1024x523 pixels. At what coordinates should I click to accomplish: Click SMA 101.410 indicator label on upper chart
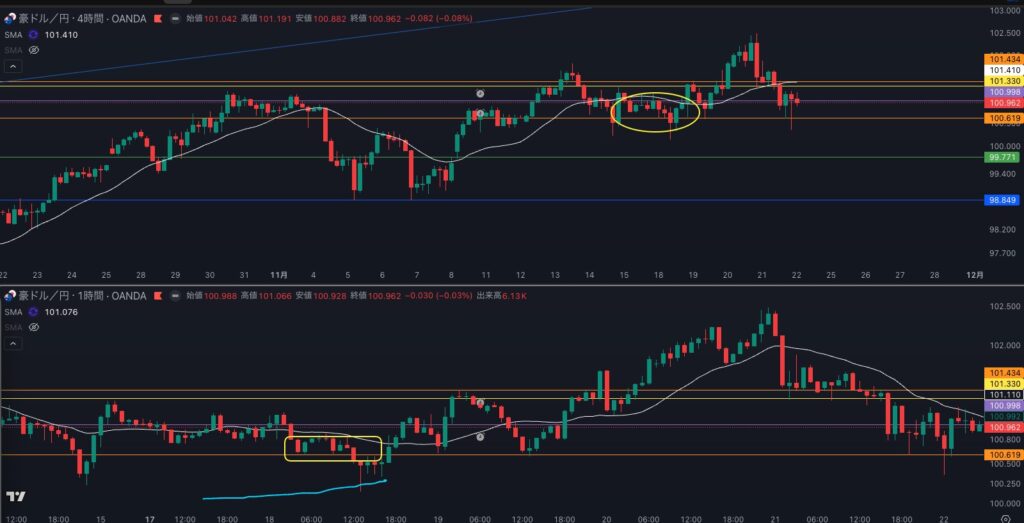pyautogui.click(x=60, y=34)
